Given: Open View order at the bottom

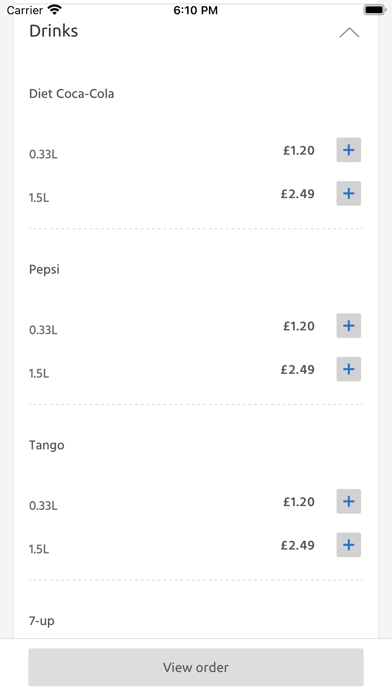Looking at the screenshot, I should pos(196,667).
